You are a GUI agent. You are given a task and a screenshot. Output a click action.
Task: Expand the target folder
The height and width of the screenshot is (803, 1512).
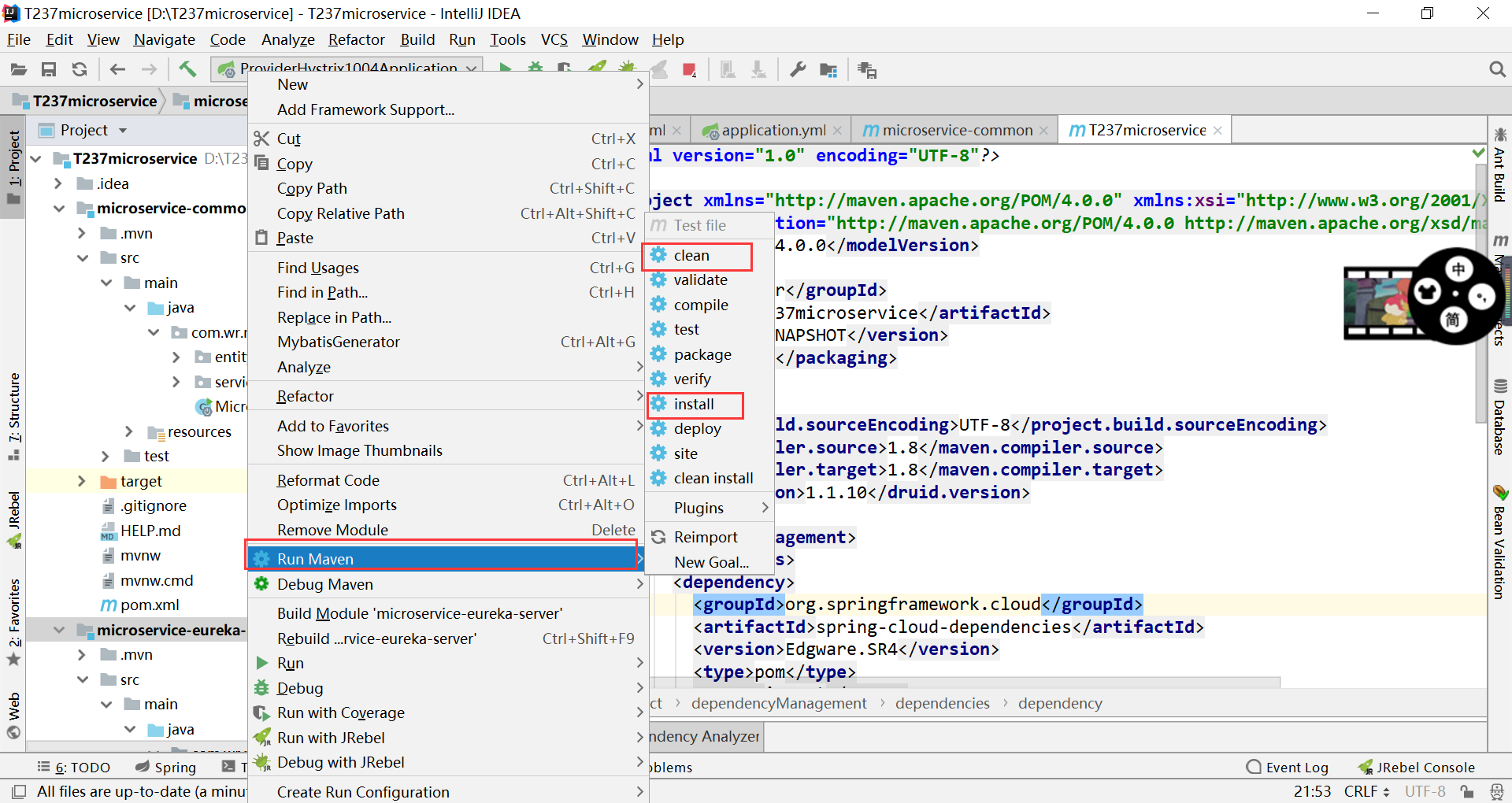(82, 481)
